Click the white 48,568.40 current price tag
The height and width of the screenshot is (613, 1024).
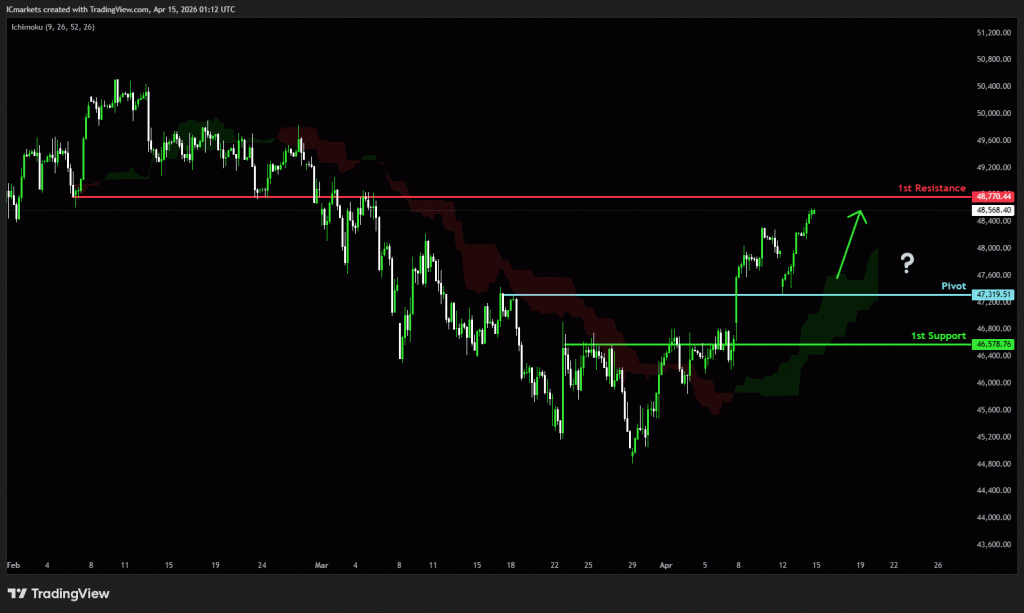click(993, 211)
